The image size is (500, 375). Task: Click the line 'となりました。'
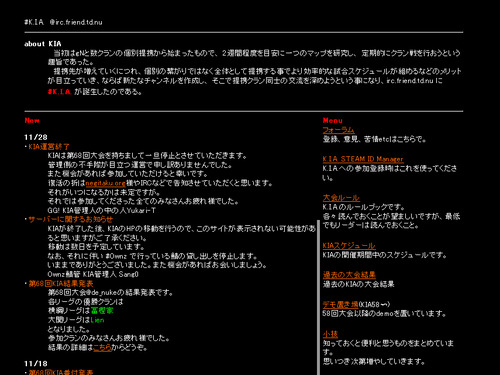pyautogui.click(x=69, y=329)
